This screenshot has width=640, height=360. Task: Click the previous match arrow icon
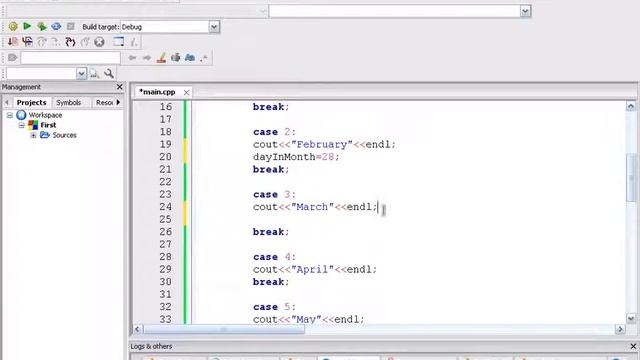pos(132,58)
